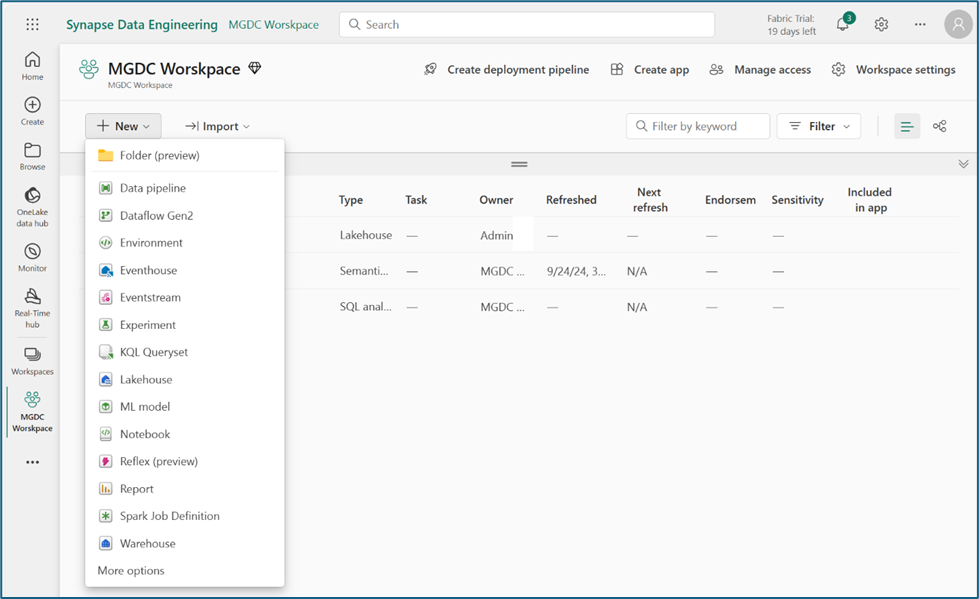Click MGDC Worskpace link in top bar

[273, 24]
